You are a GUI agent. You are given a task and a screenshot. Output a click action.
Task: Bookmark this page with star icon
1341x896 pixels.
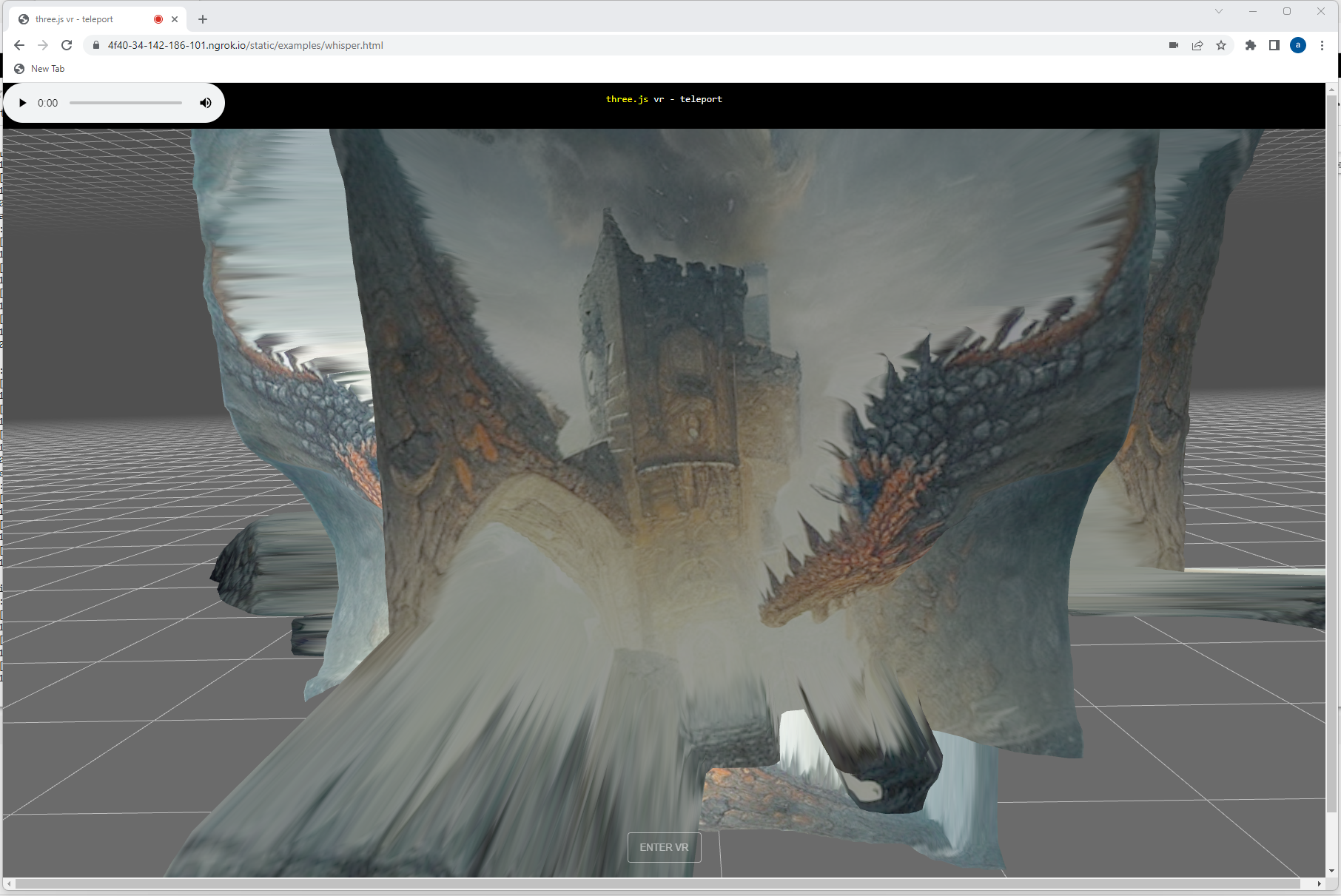click(1221, 45)
